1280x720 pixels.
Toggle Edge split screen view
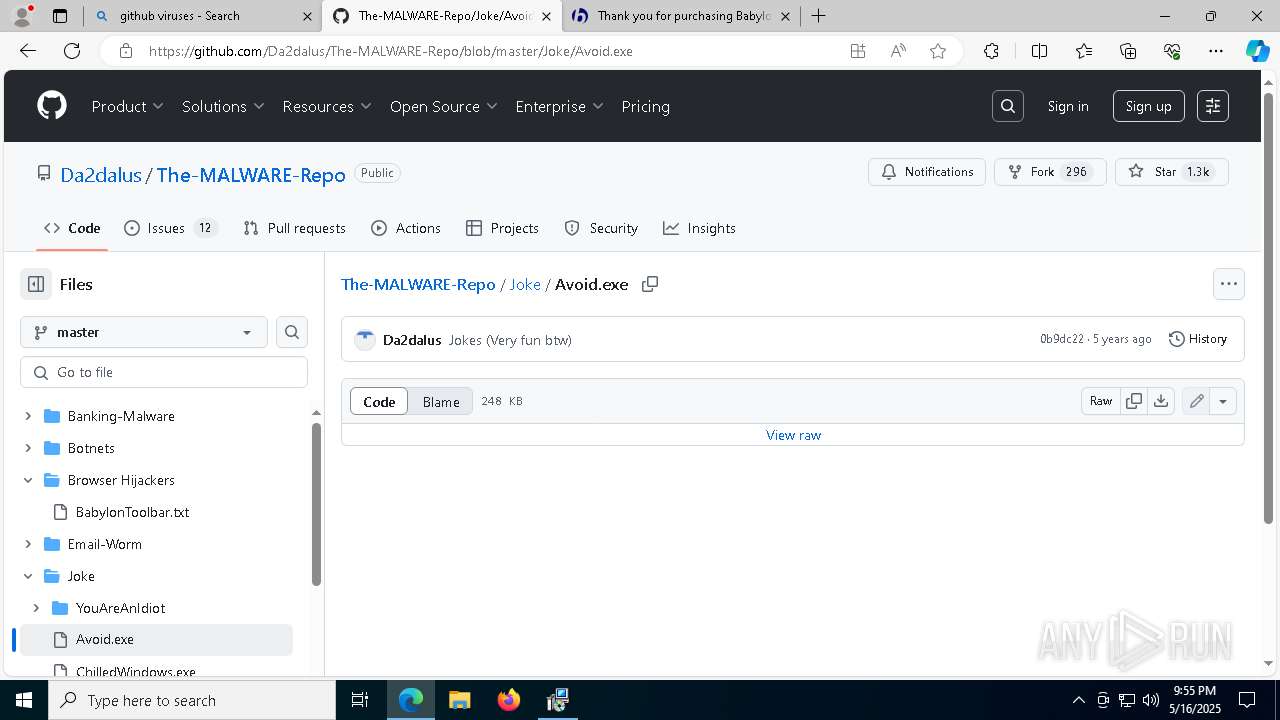click(x=1039, y=51)
